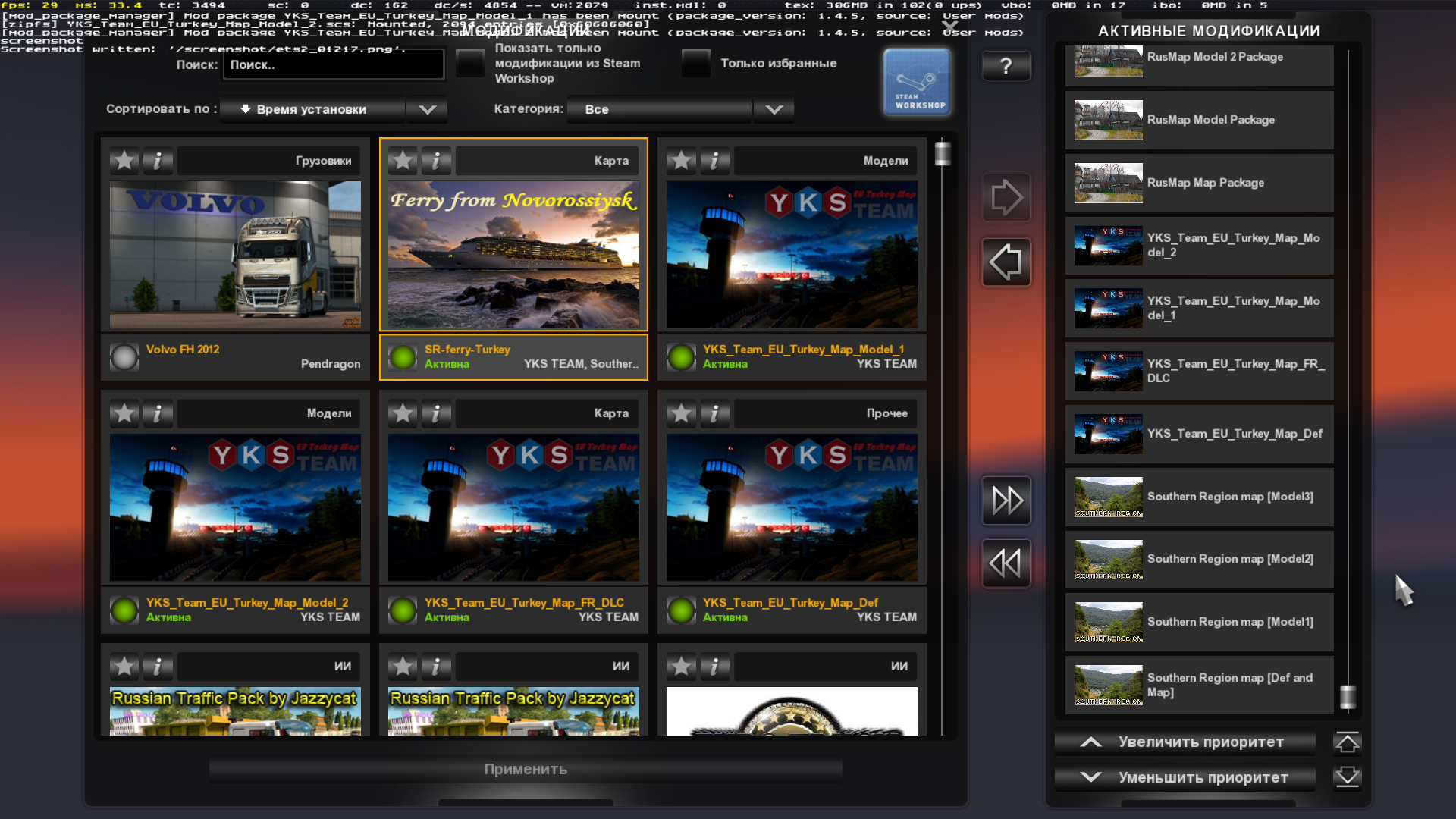Star the YKS_Team_EU_Turkey_Map_Def card
Image resolution: width=1456 pixels, height=819 pixels.
click(681, 413)
